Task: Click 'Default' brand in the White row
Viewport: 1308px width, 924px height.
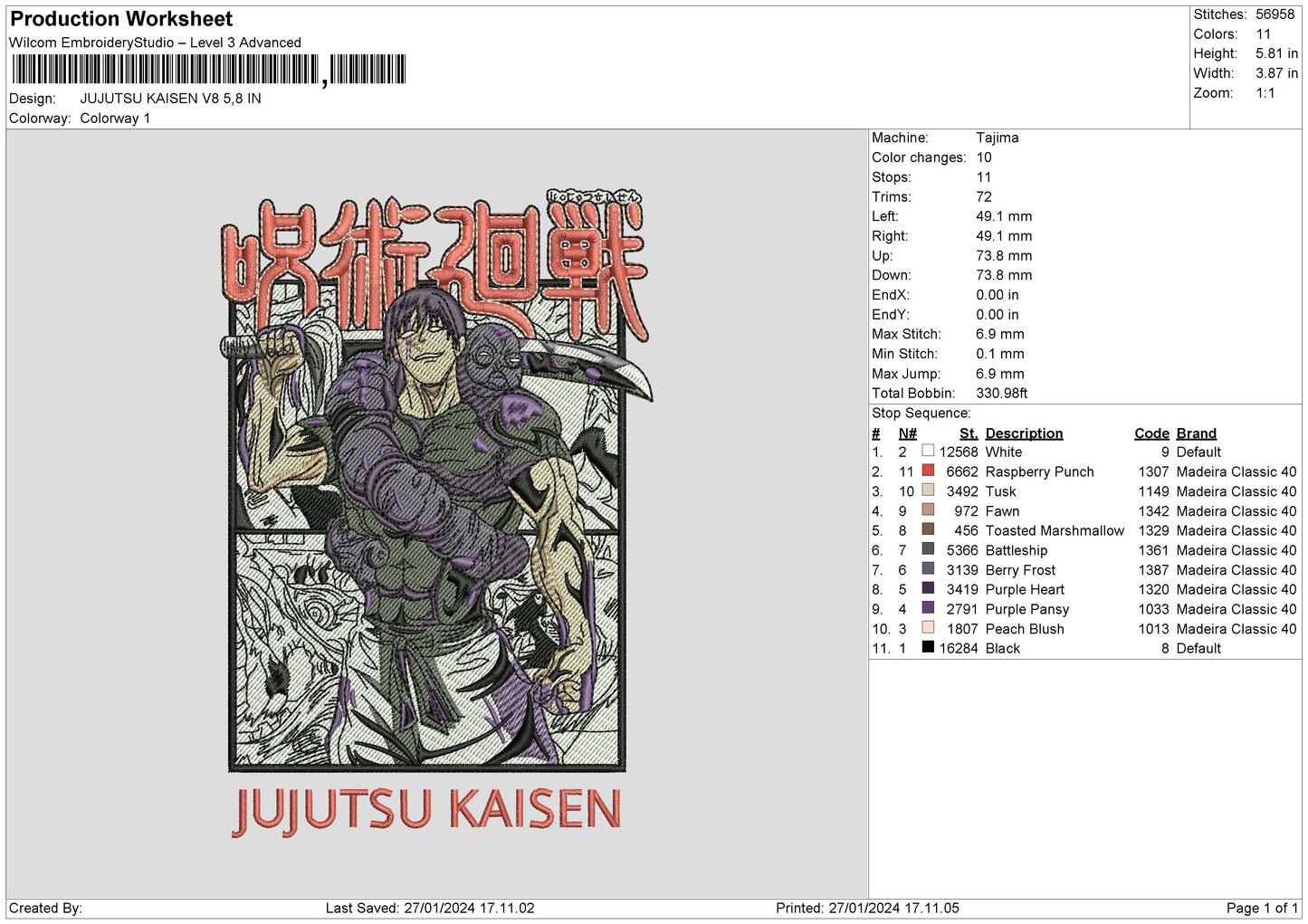Action: [1198, 452]
